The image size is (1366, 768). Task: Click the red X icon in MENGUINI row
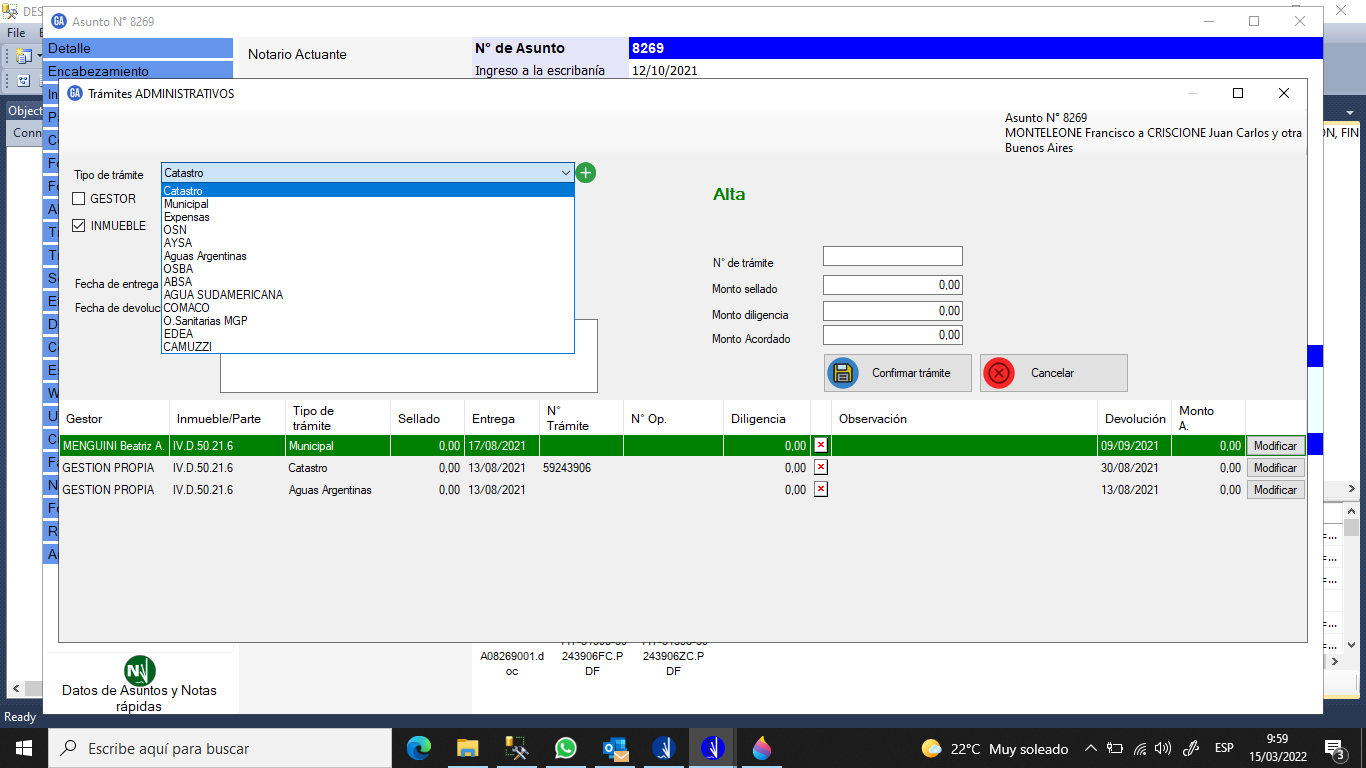tap(820, 445)
